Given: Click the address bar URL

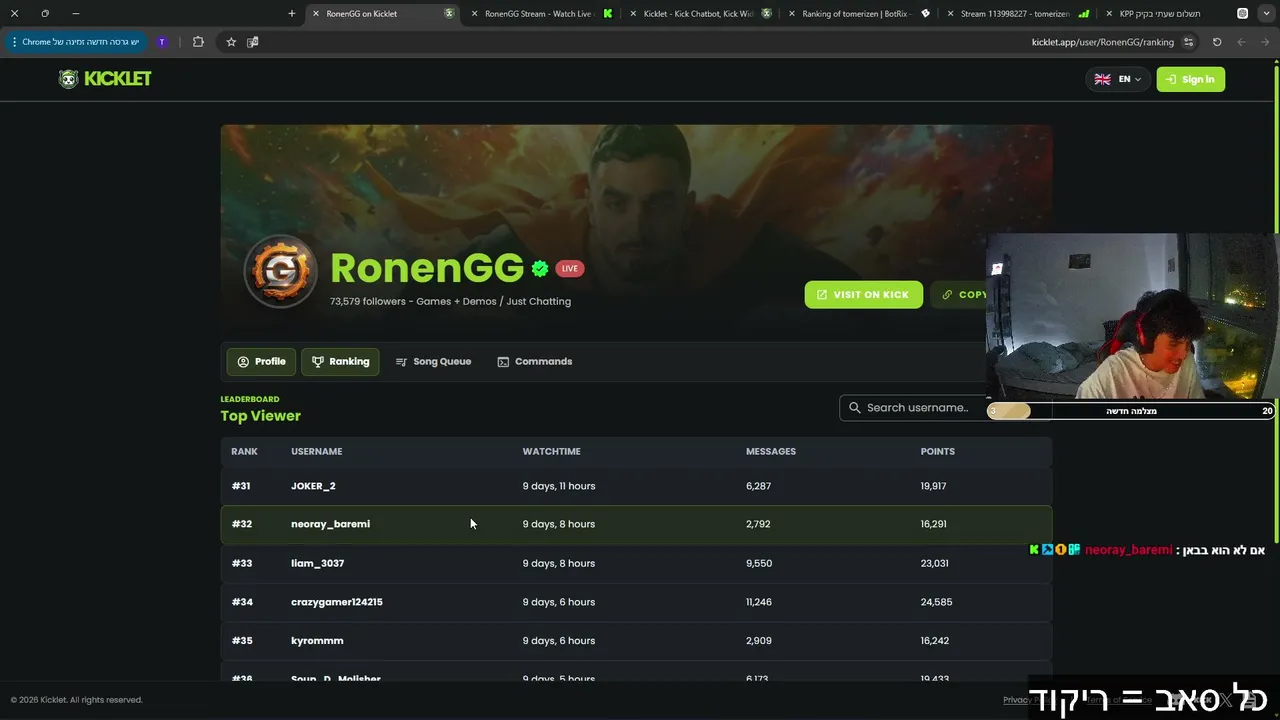Looking at the screenshot, I should click(1103, 42).
